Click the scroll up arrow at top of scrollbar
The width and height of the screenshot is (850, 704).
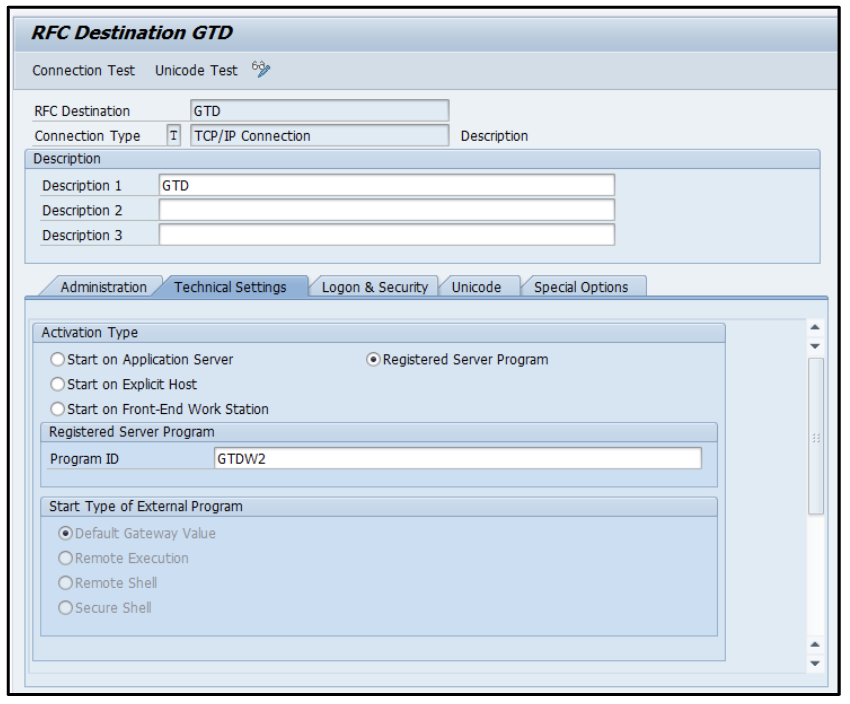814,327
